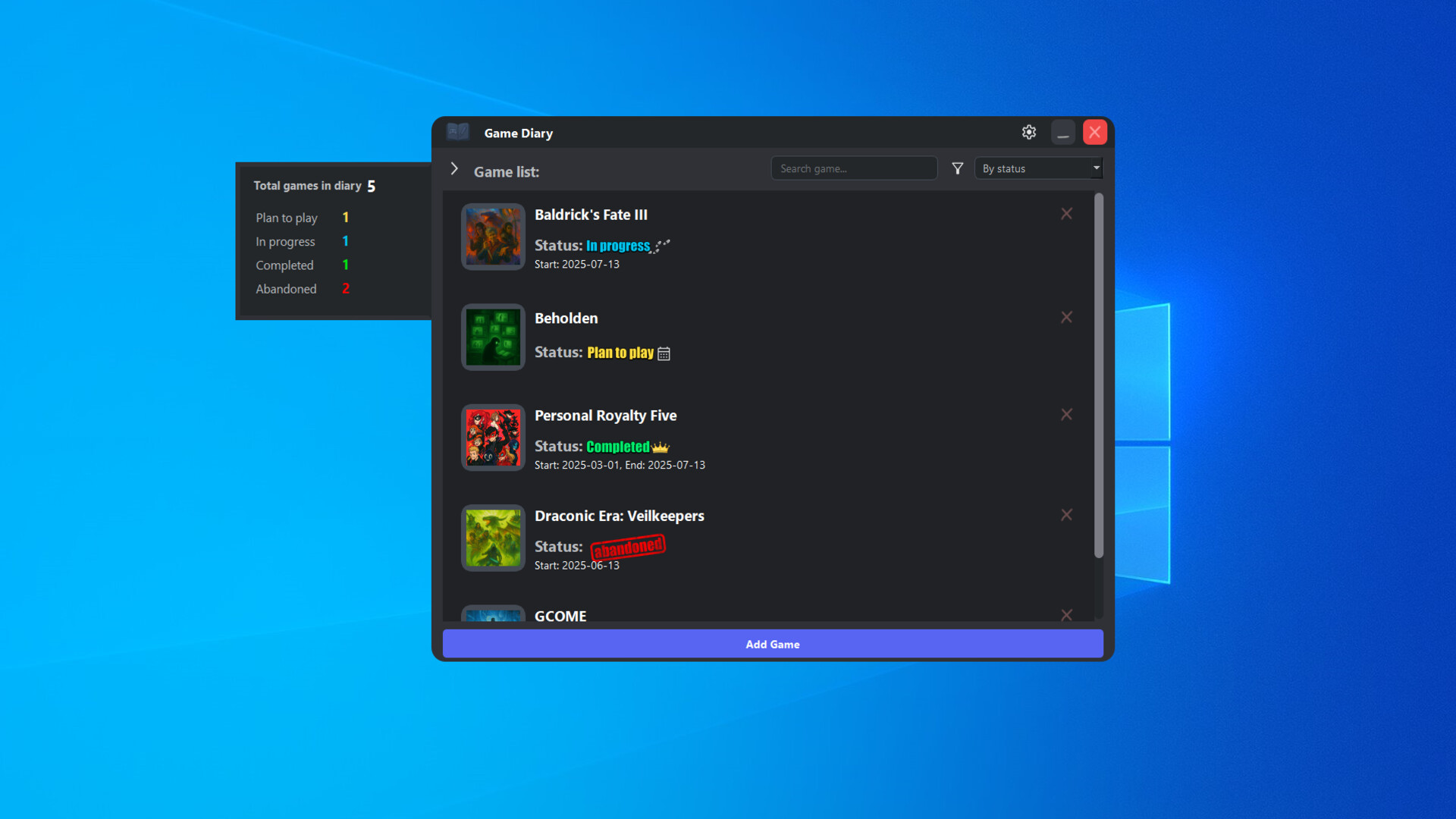Delete the Baldrick's Fate III entry
The height and width of the screenshot is (819, 1456).
pos(1066,214)
